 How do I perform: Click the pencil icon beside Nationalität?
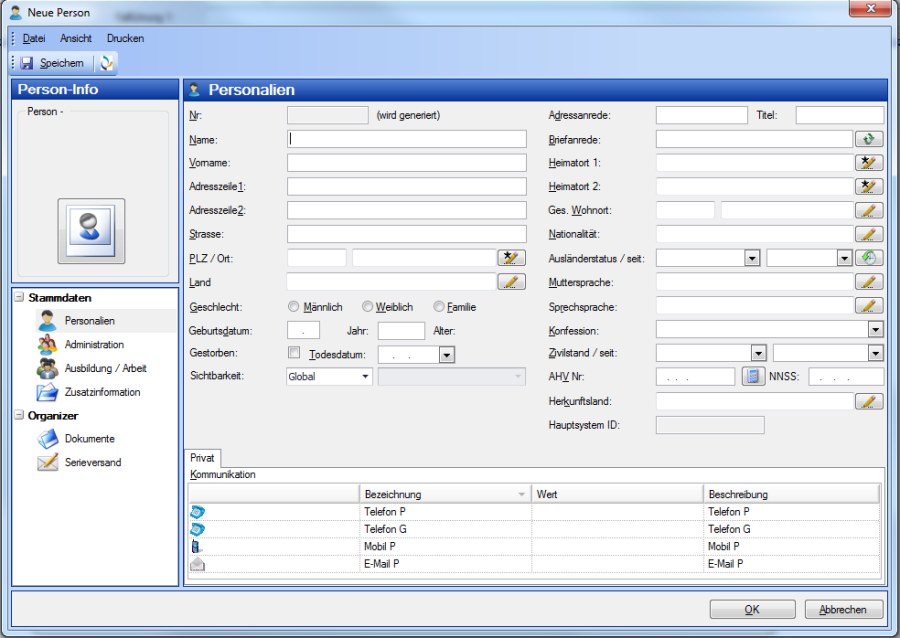tap(869, 235)
